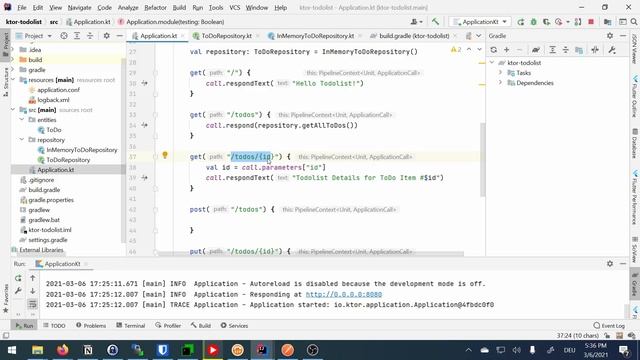Expand all nodes in the Gradle panel
Viewport: 640px width, 360px height.
click(552, 50)
